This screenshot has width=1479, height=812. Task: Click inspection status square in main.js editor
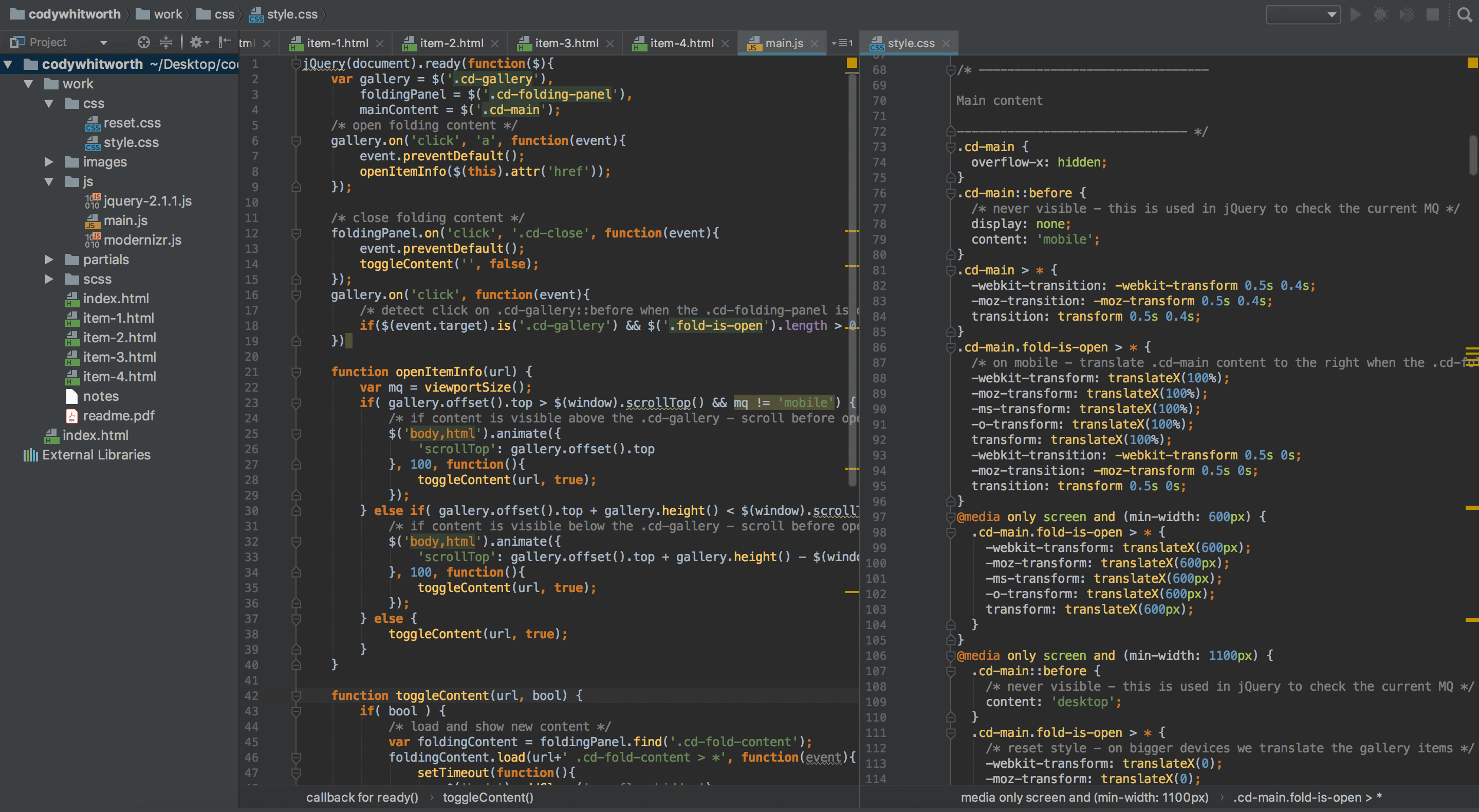(x=852, y=63)
